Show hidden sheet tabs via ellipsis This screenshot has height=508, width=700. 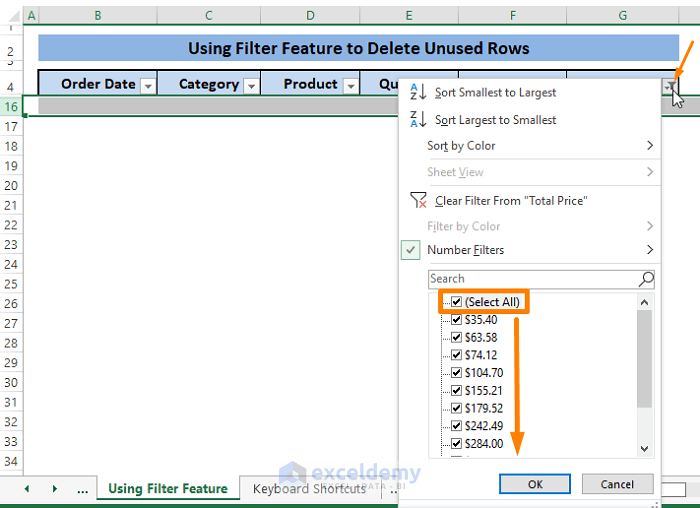tap(83, 490)
